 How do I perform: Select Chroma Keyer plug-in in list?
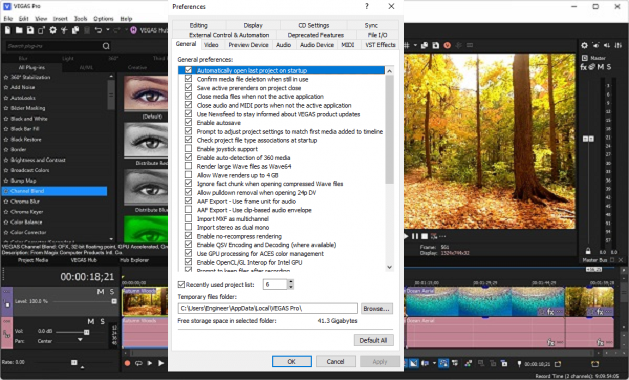click(x=27, y=211)
